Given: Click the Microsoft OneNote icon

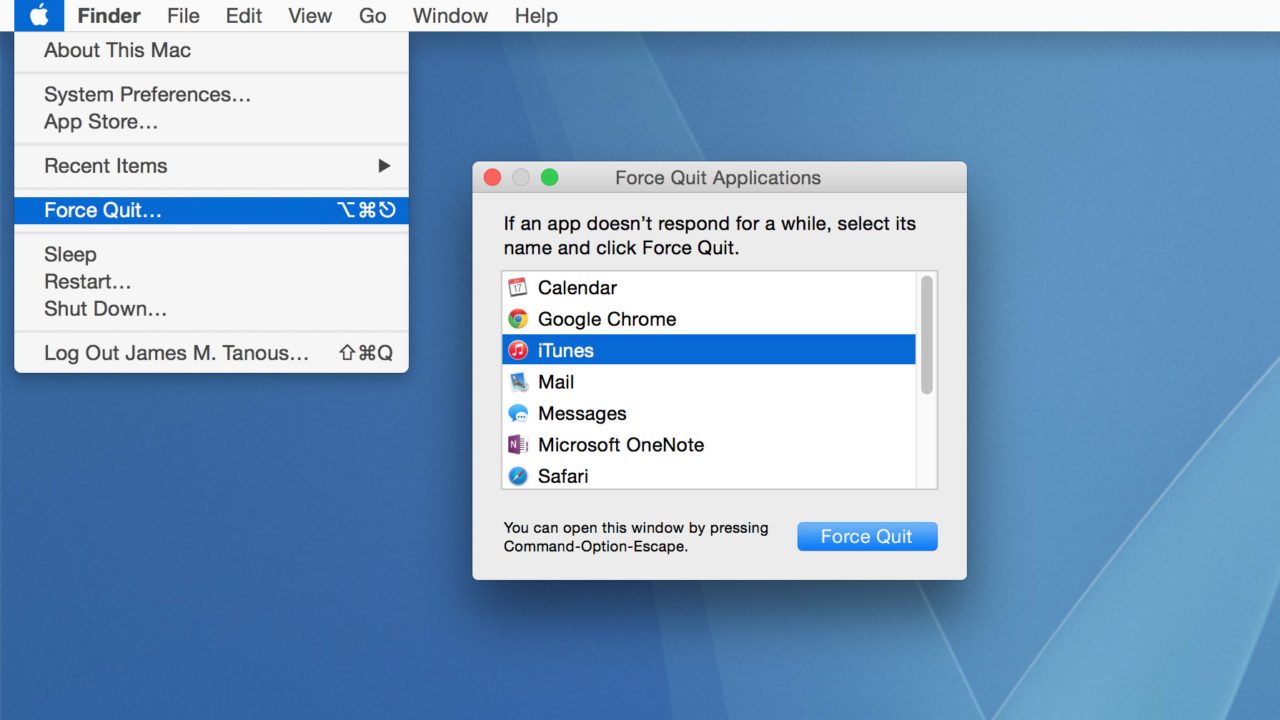Looking at the screenshot, I should tap(519, 444).
